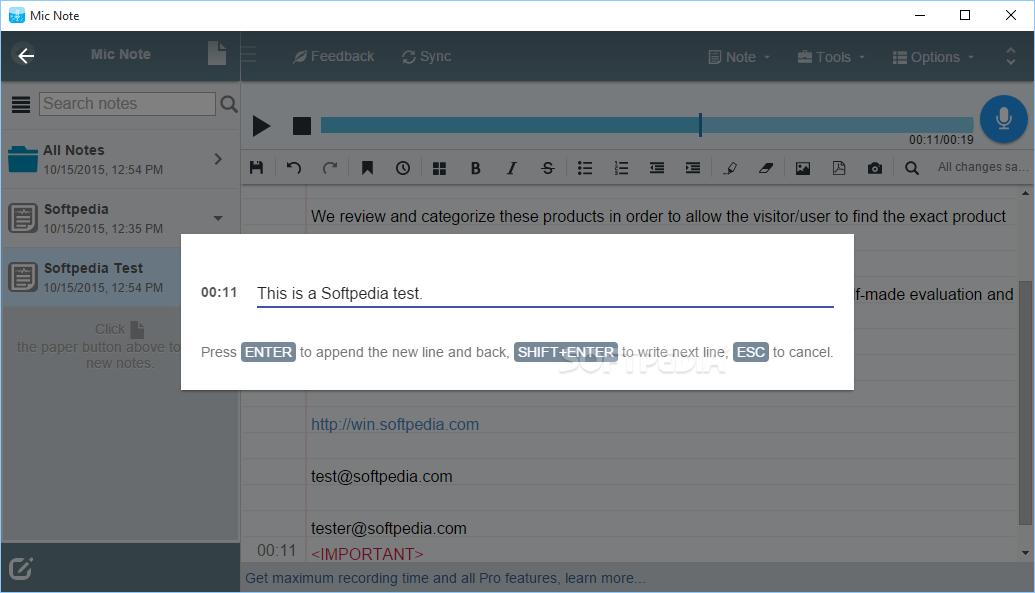Image resolution: width=1035 pixels, height=593 pixels.
Task: Open the Softpedia Test note
Action: pyautogui.click(x=91, y=277)
